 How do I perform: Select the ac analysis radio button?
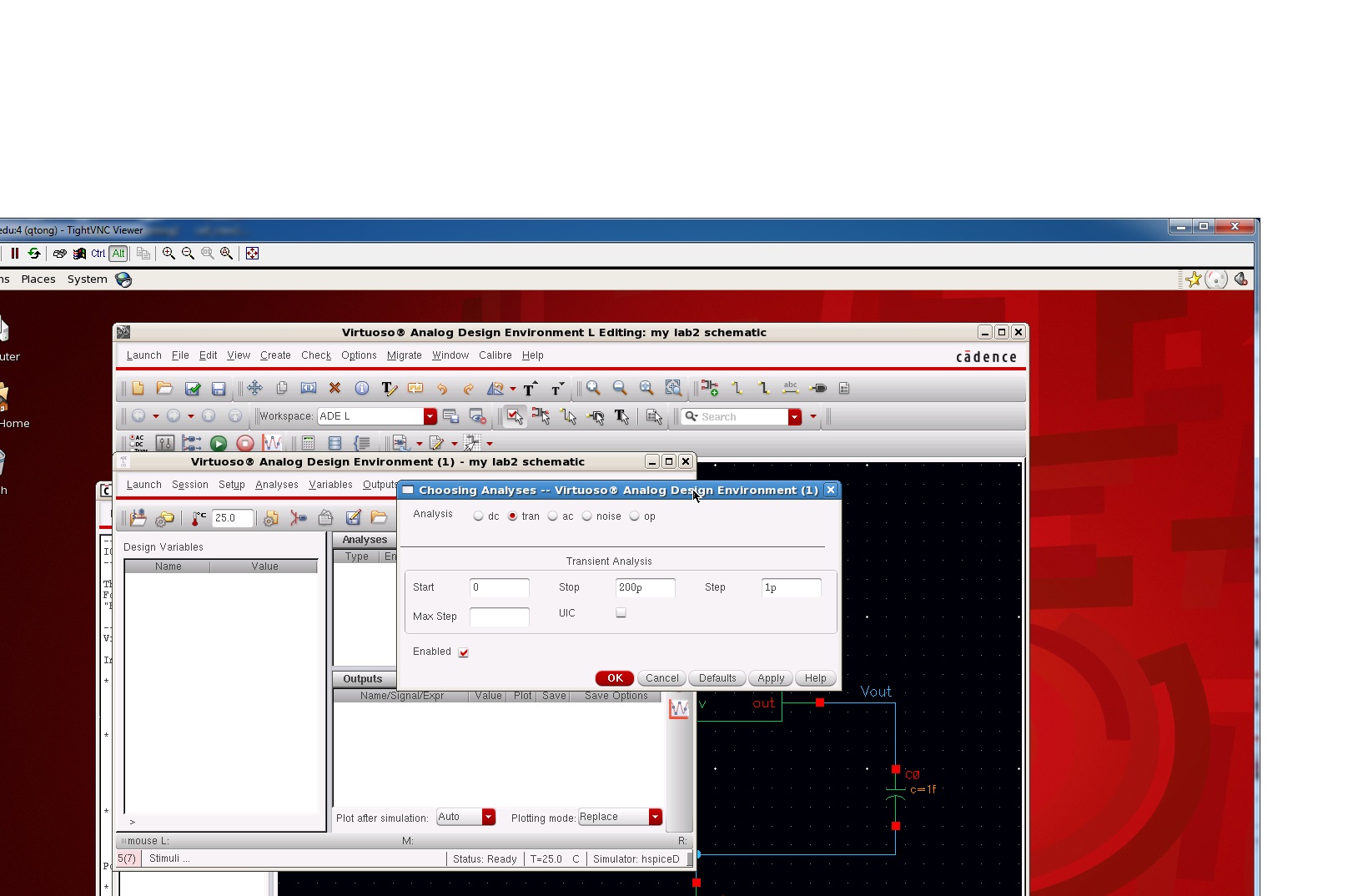pyautogui.click(x=552, y=516)
